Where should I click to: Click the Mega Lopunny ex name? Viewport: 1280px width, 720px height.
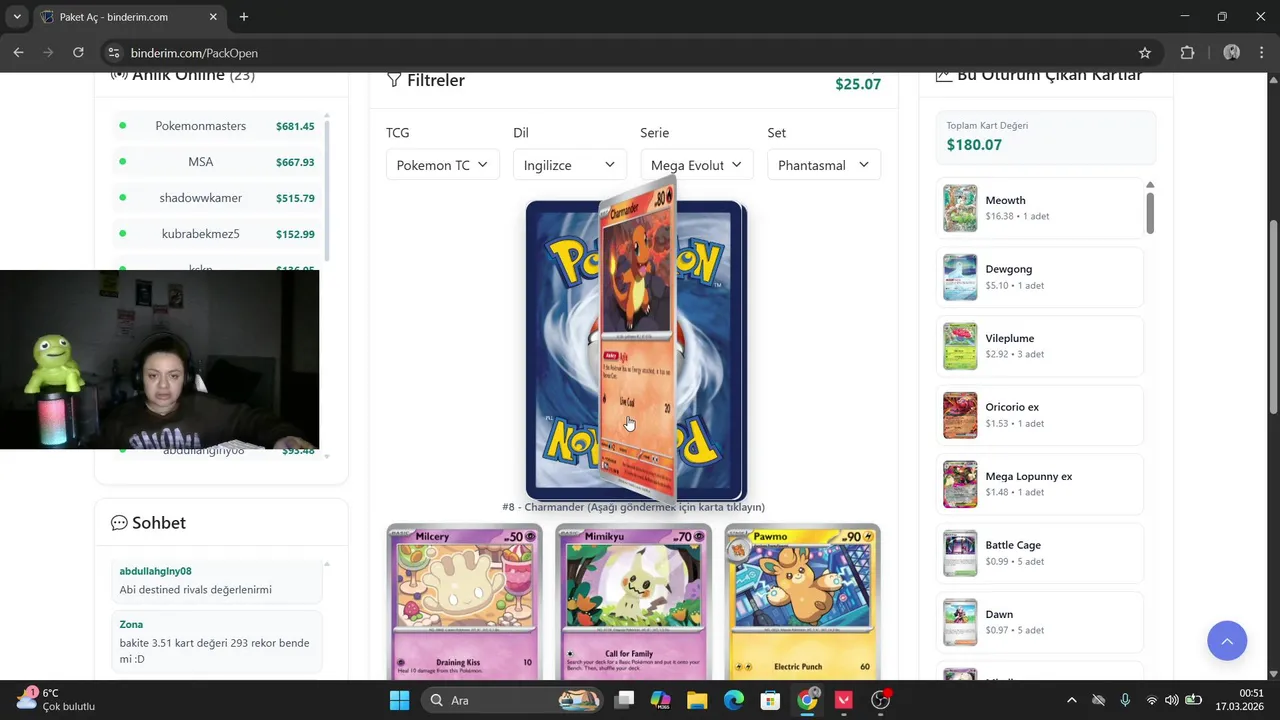pos(1028,476)
